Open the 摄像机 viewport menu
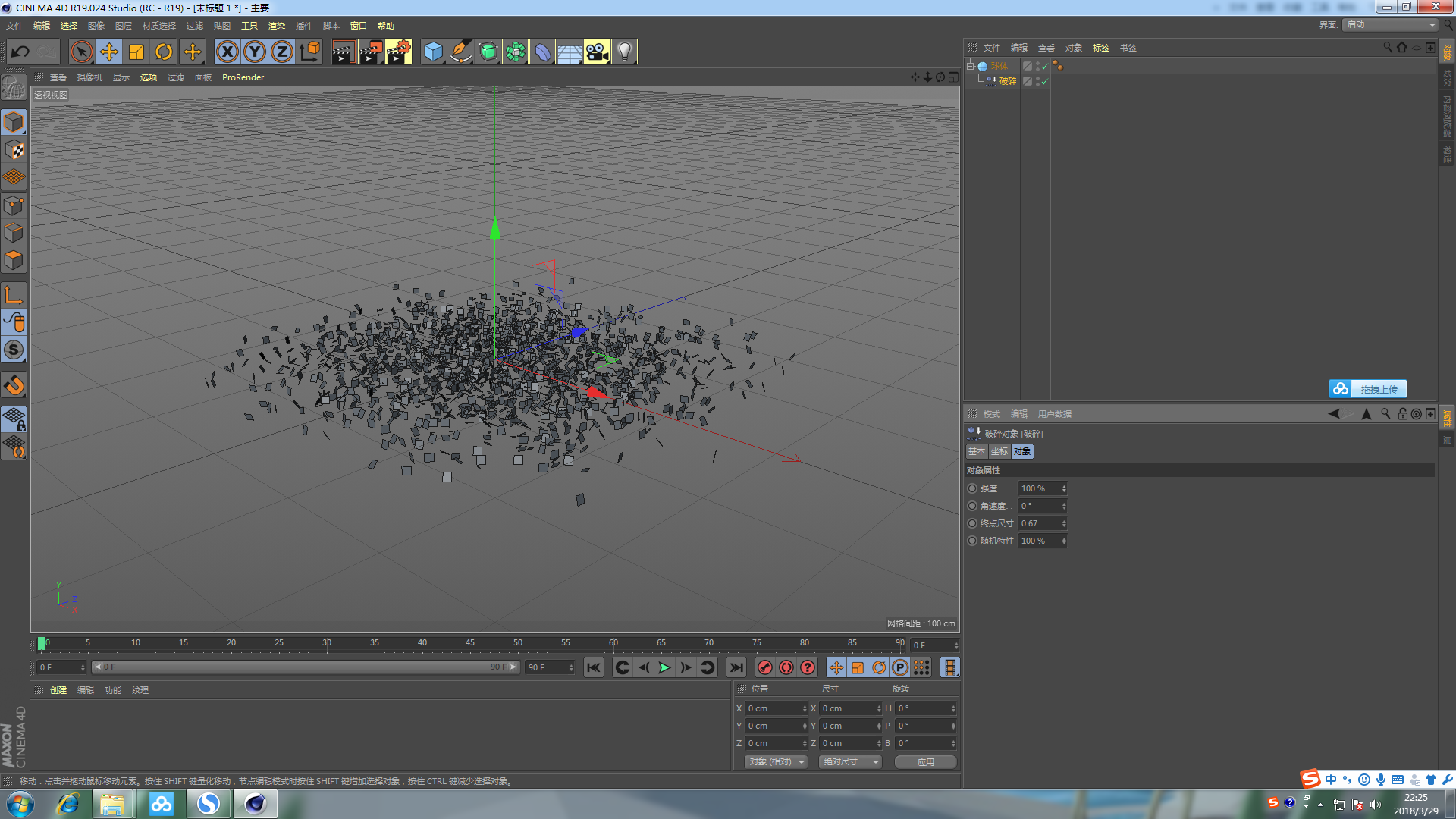Image resolution: width=1456 pixels, height=819 pixels. [89, 77]
